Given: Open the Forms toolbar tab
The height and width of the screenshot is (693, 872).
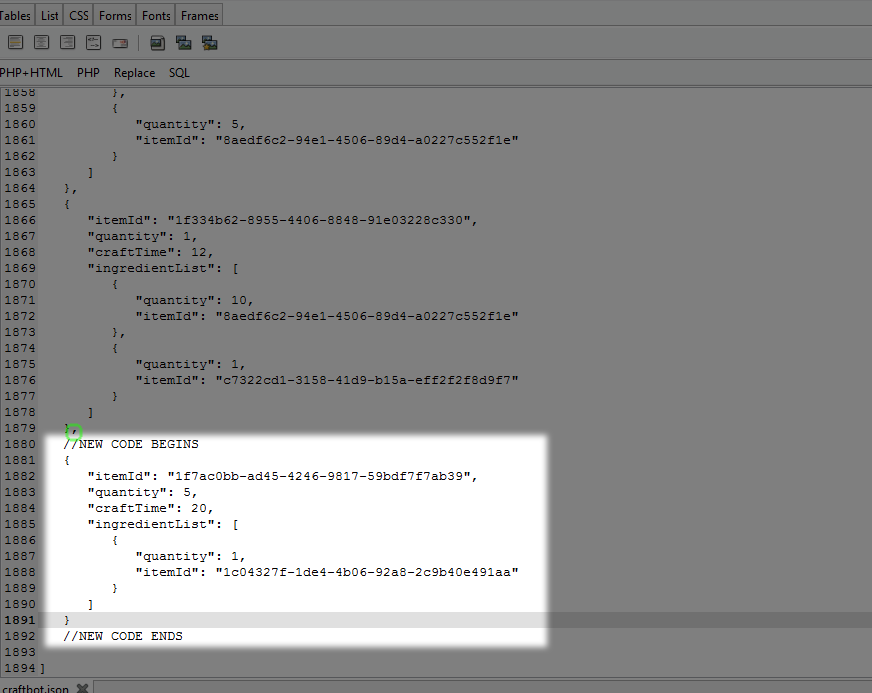Looking at the screenshot, I should point(115,16).
